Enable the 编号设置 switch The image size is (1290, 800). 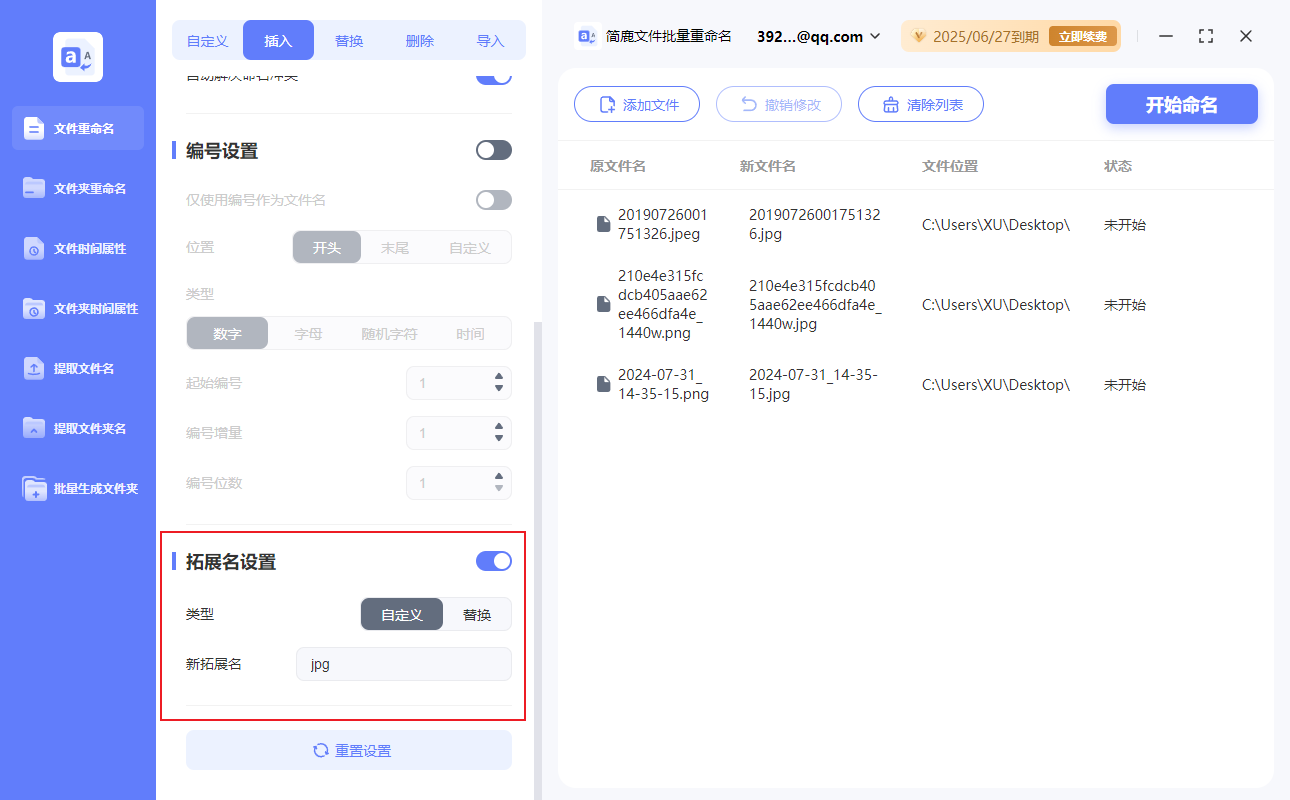coord(493,149)
